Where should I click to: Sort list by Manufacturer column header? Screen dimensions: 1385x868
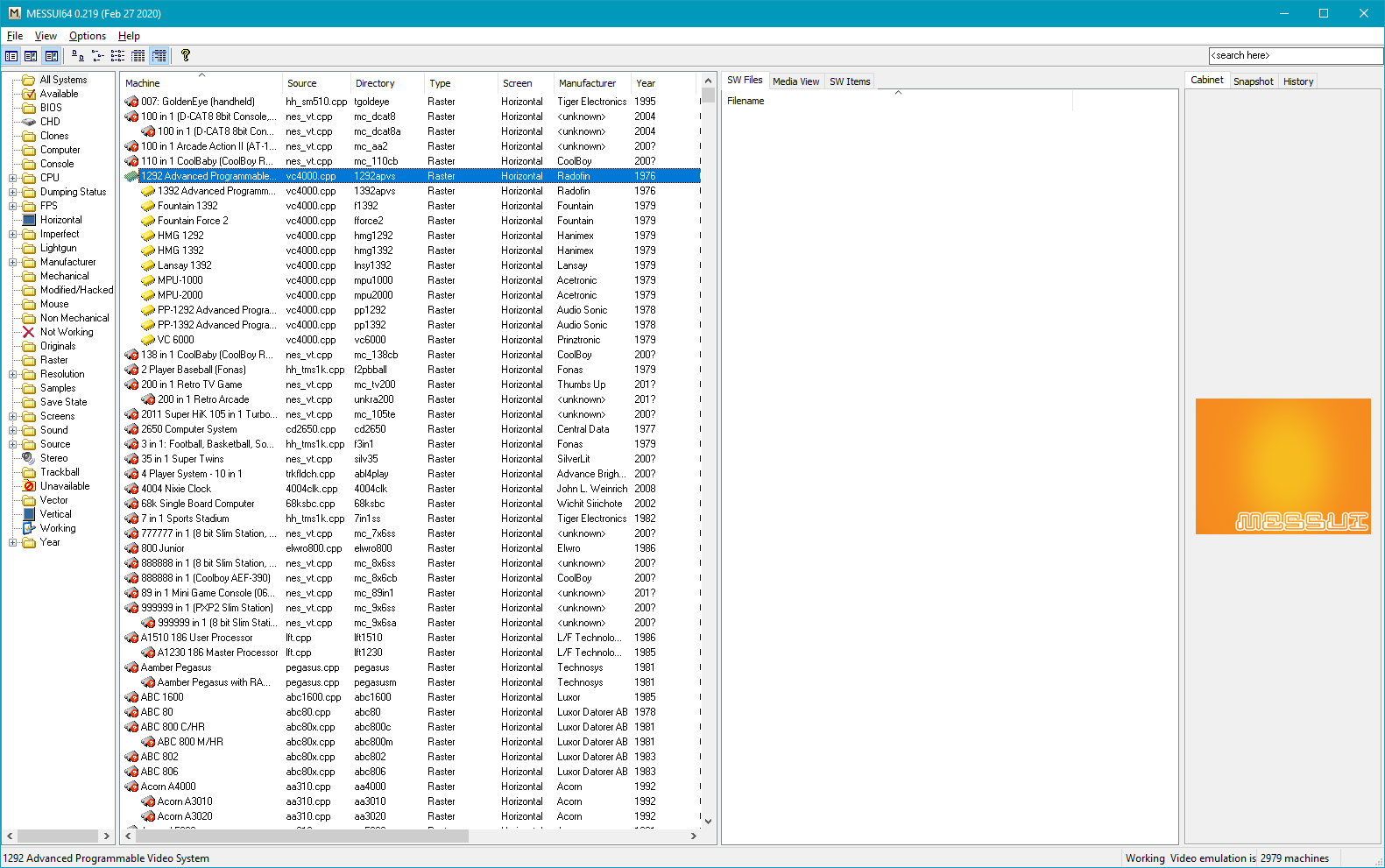point(591,83)
